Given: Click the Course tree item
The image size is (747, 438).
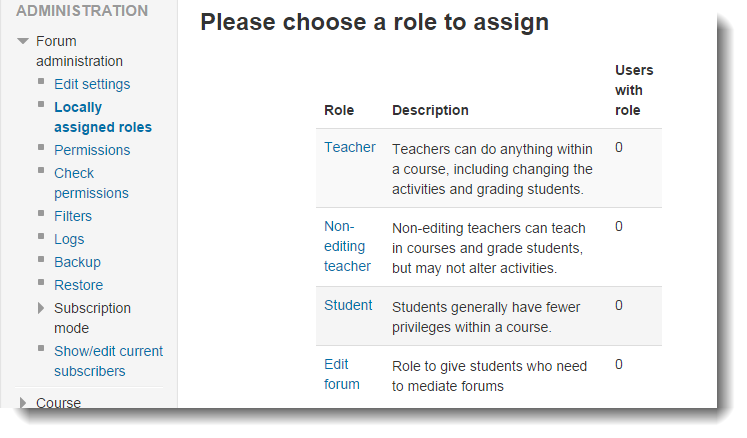Looking at the screenshot, I should 59,403.
